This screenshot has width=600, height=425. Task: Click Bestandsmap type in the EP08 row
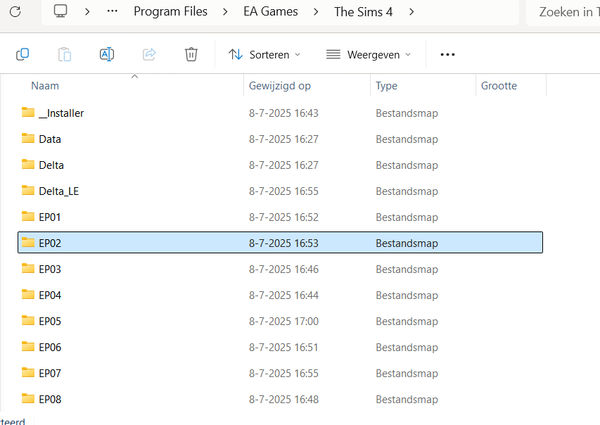tap(407, 399)
